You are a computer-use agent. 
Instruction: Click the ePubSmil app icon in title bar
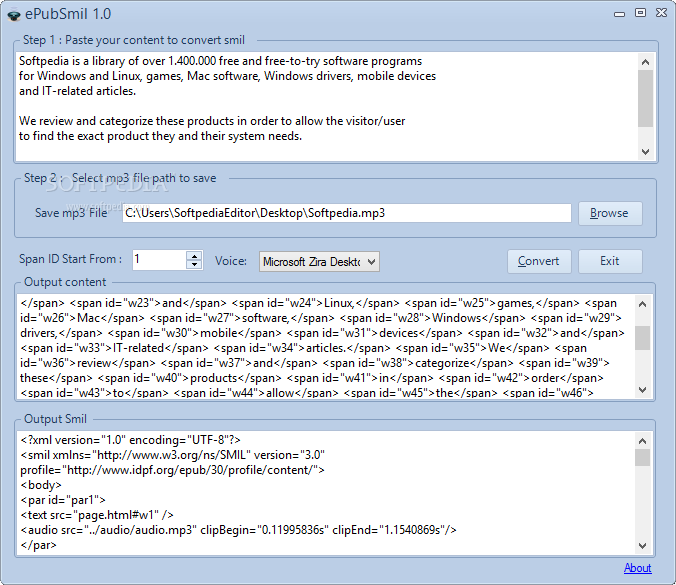pos(14,15)
